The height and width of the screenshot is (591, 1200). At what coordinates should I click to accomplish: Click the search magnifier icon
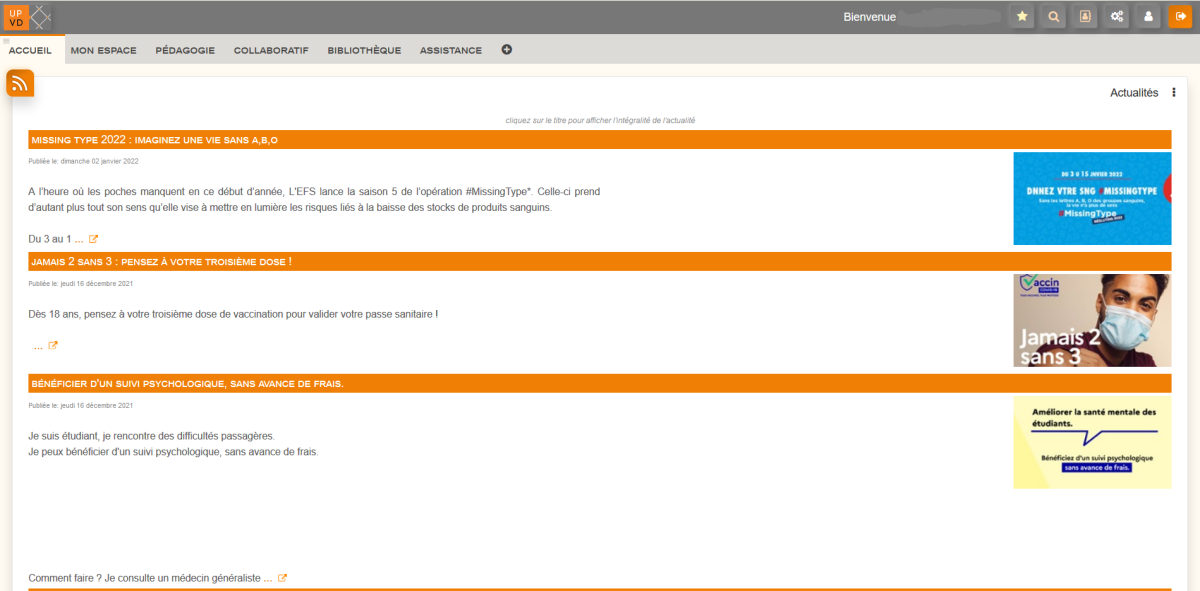coord(1053,16)
